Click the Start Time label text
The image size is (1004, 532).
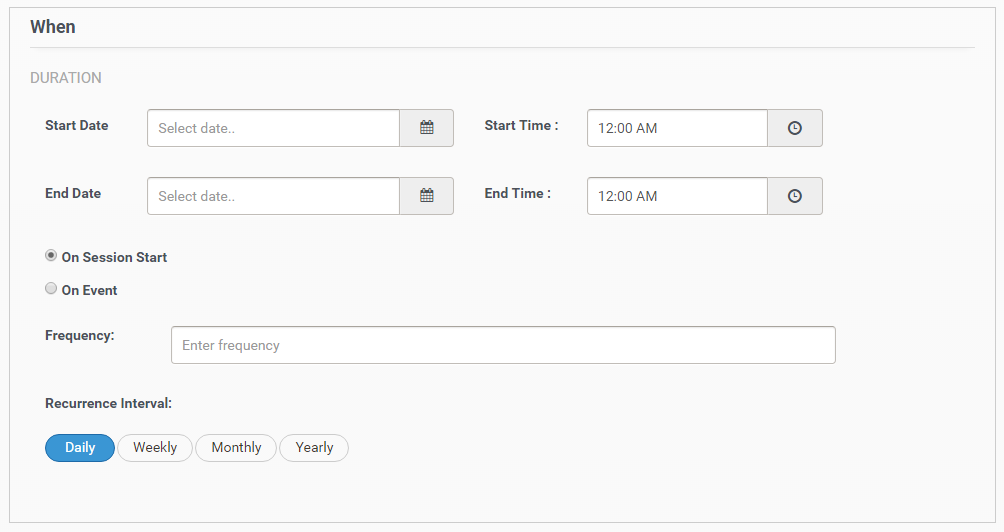coord(521,126)
